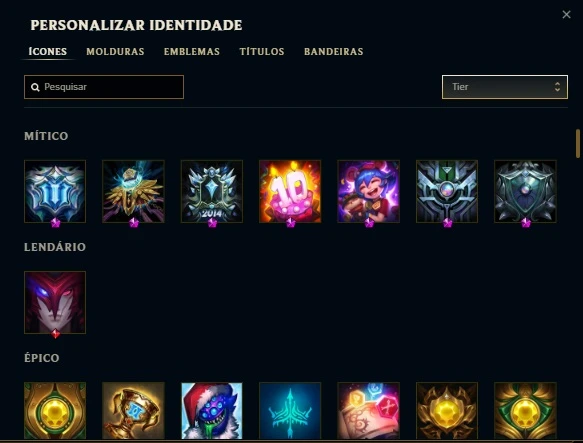Screen dimensions: 583x443
Task: Close the Personalizar Identidade dialog
Action: tap(566, 15)
